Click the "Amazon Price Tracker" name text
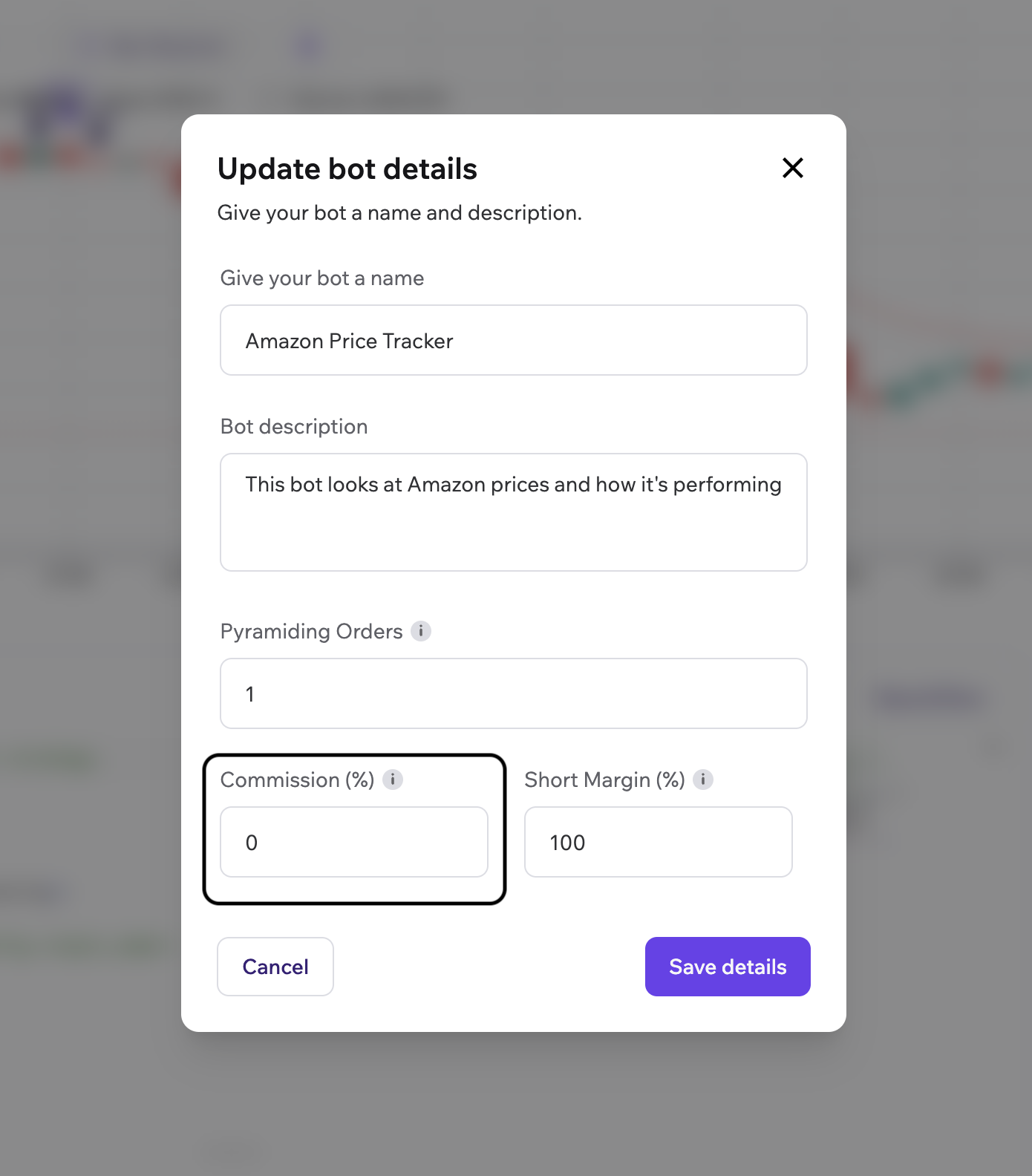The image size is (1032, 1176). pos(349,342)
